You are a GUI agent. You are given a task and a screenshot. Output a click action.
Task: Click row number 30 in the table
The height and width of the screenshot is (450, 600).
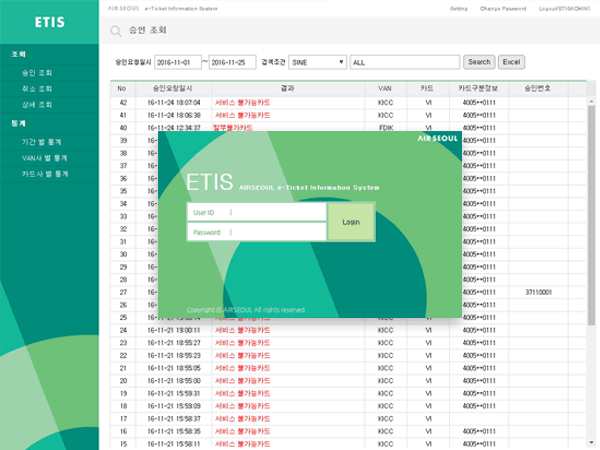tap(123, 254)
